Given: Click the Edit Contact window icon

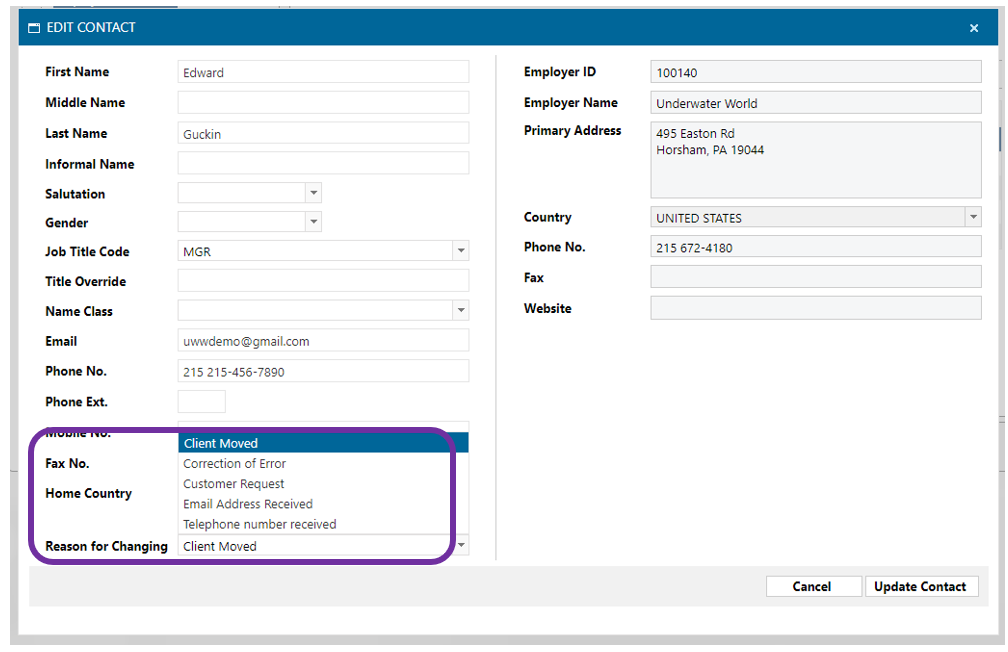Looking at the screenshot, I should 34,28.
